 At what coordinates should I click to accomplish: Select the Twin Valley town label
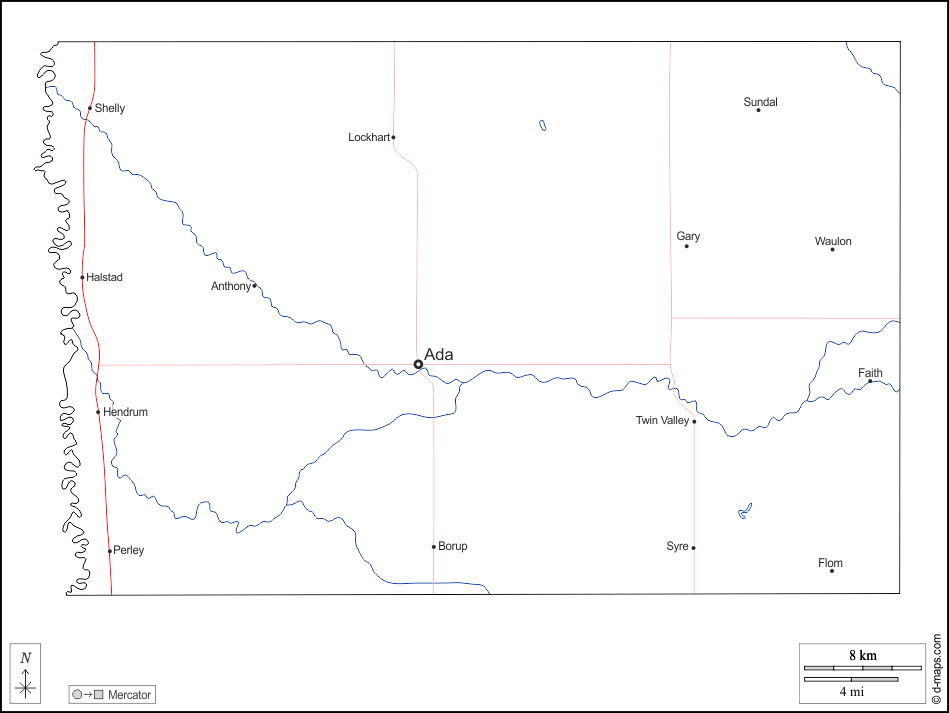pos(662,420)
